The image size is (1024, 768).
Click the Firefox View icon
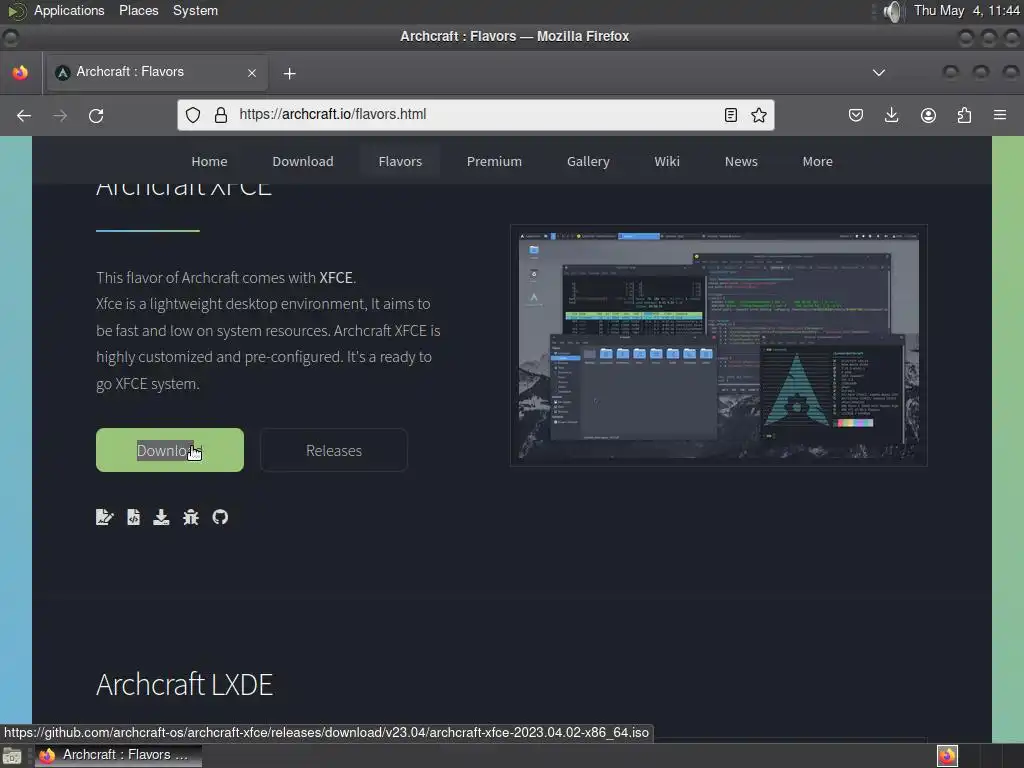coord(20,72)
